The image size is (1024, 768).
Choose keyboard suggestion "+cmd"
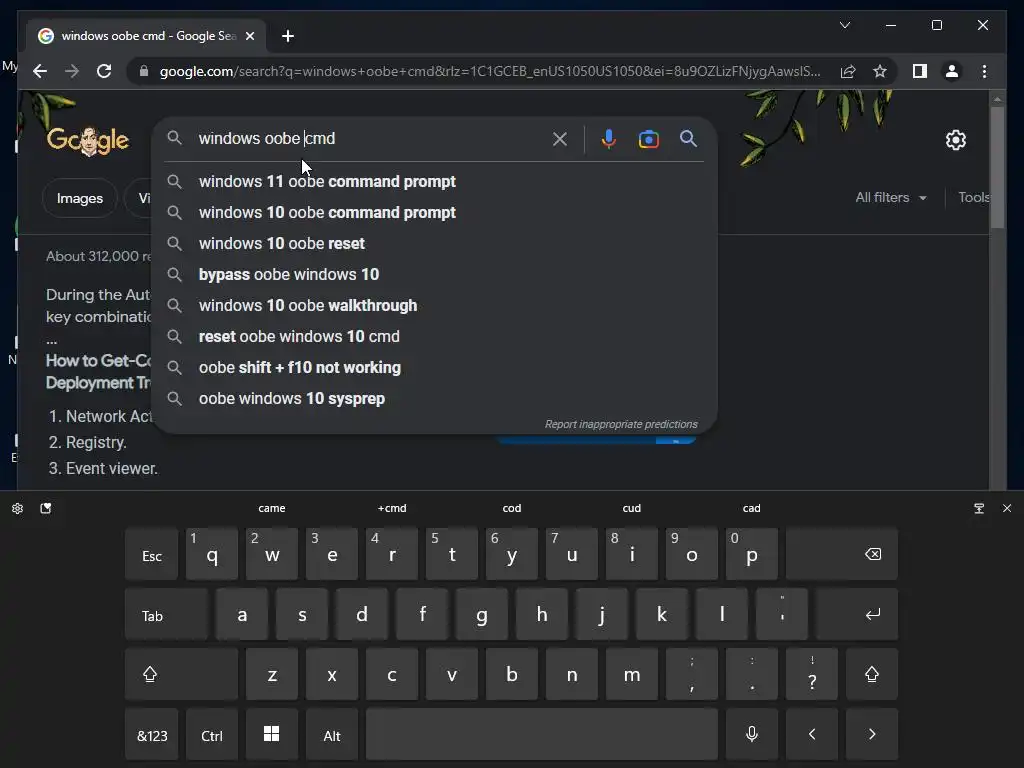(392, 508)
